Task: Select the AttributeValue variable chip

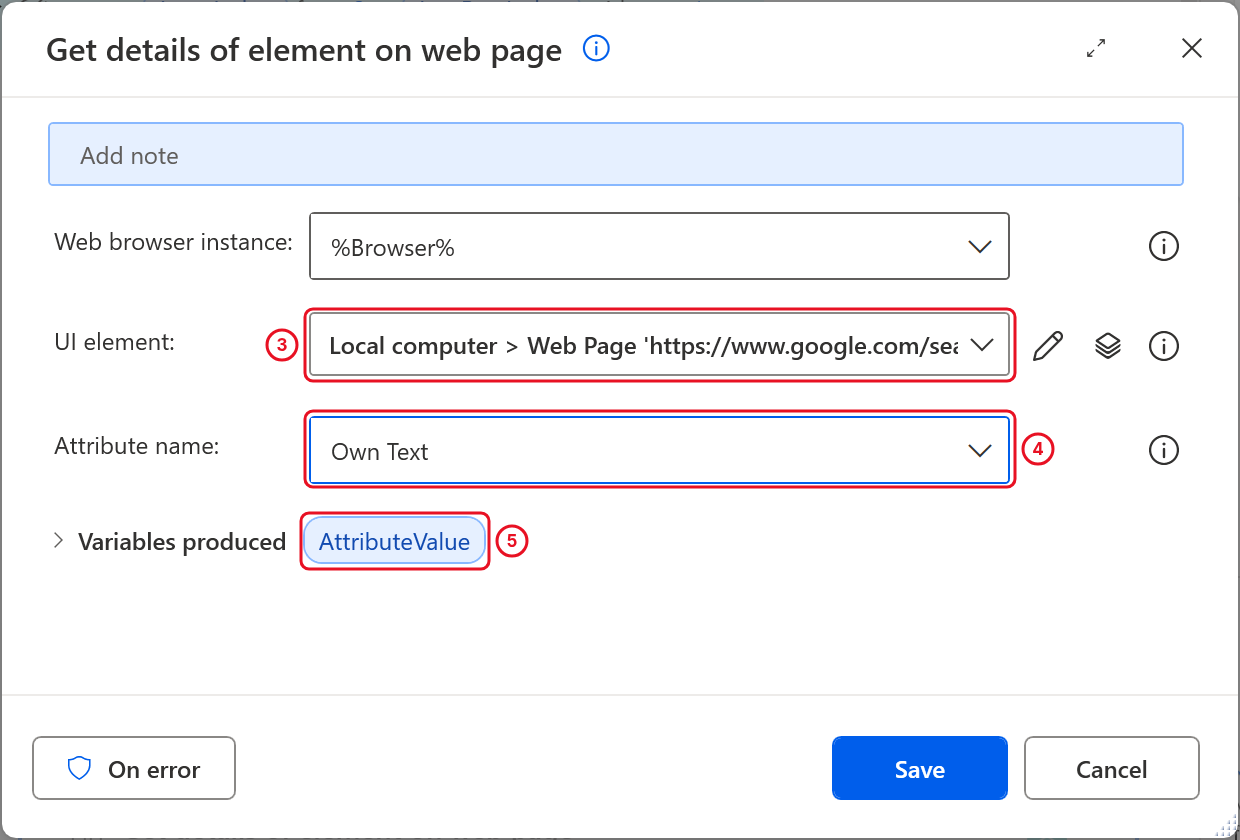Action: (x=394, y=542)
